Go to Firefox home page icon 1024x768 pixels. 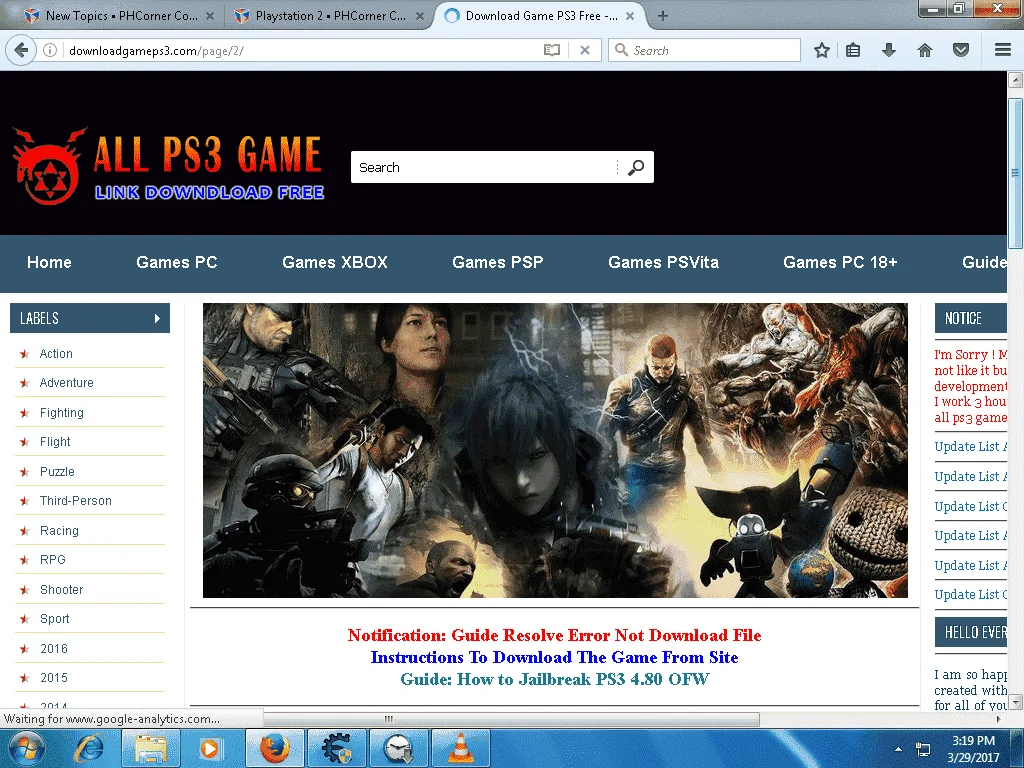(x=925, y=50)
